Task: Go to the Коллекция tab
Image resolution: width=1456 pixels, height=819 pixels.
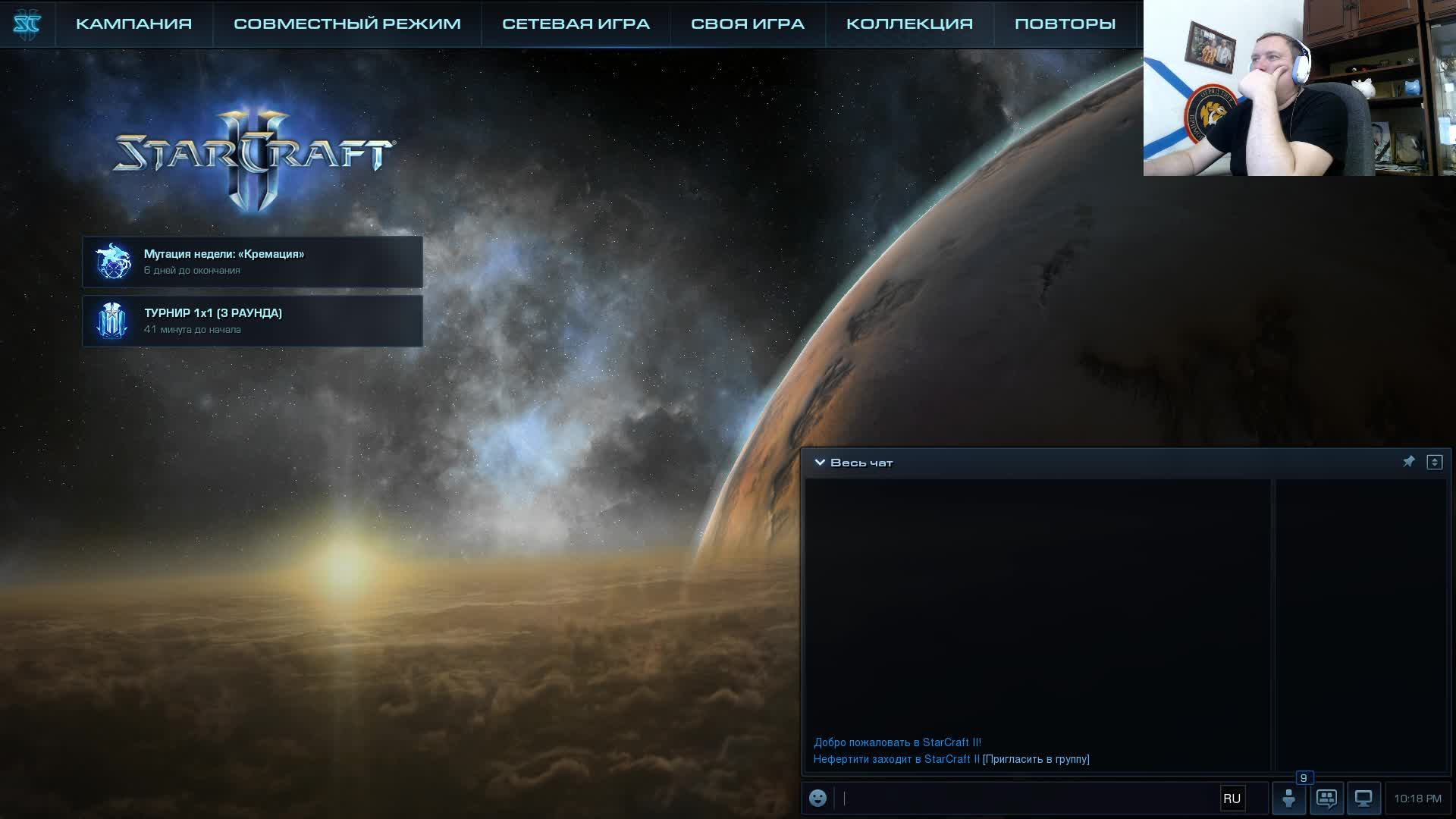Action: pos(909,24)
